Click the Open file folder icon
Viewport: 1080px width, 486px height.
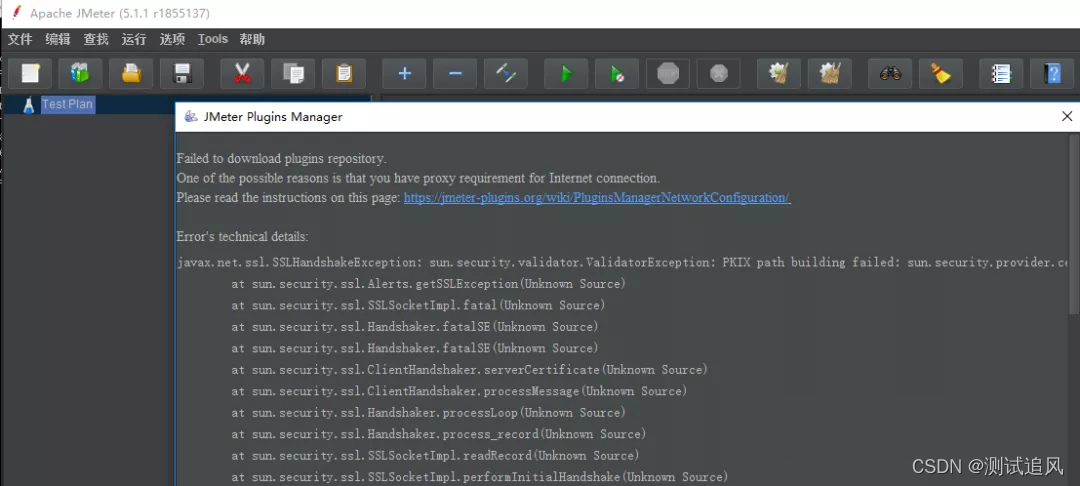click(x=132, y=73)
